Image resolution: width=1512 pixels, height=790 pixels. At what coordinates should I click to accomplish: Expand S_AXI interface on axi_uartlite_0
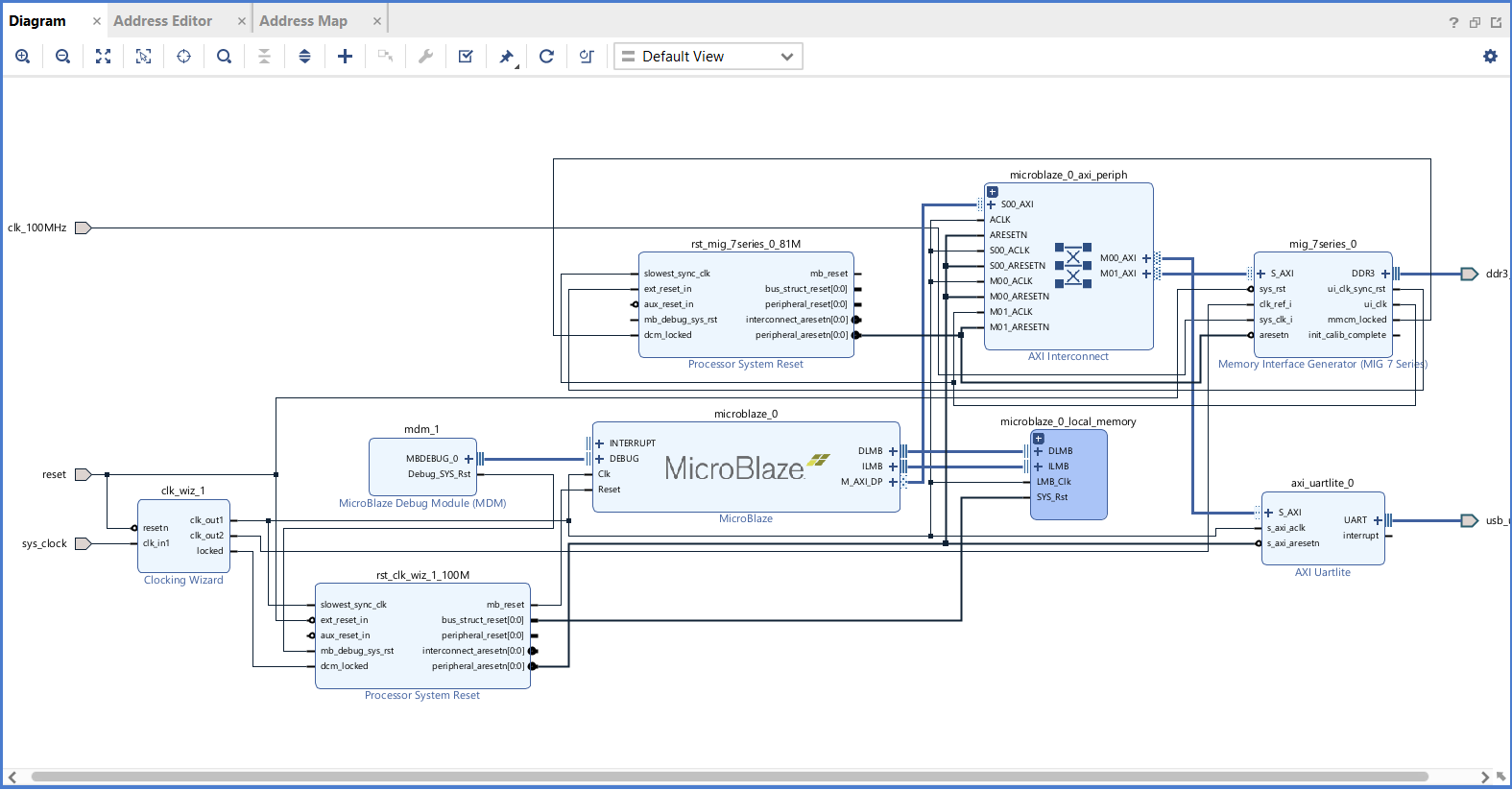point(1269,513)
